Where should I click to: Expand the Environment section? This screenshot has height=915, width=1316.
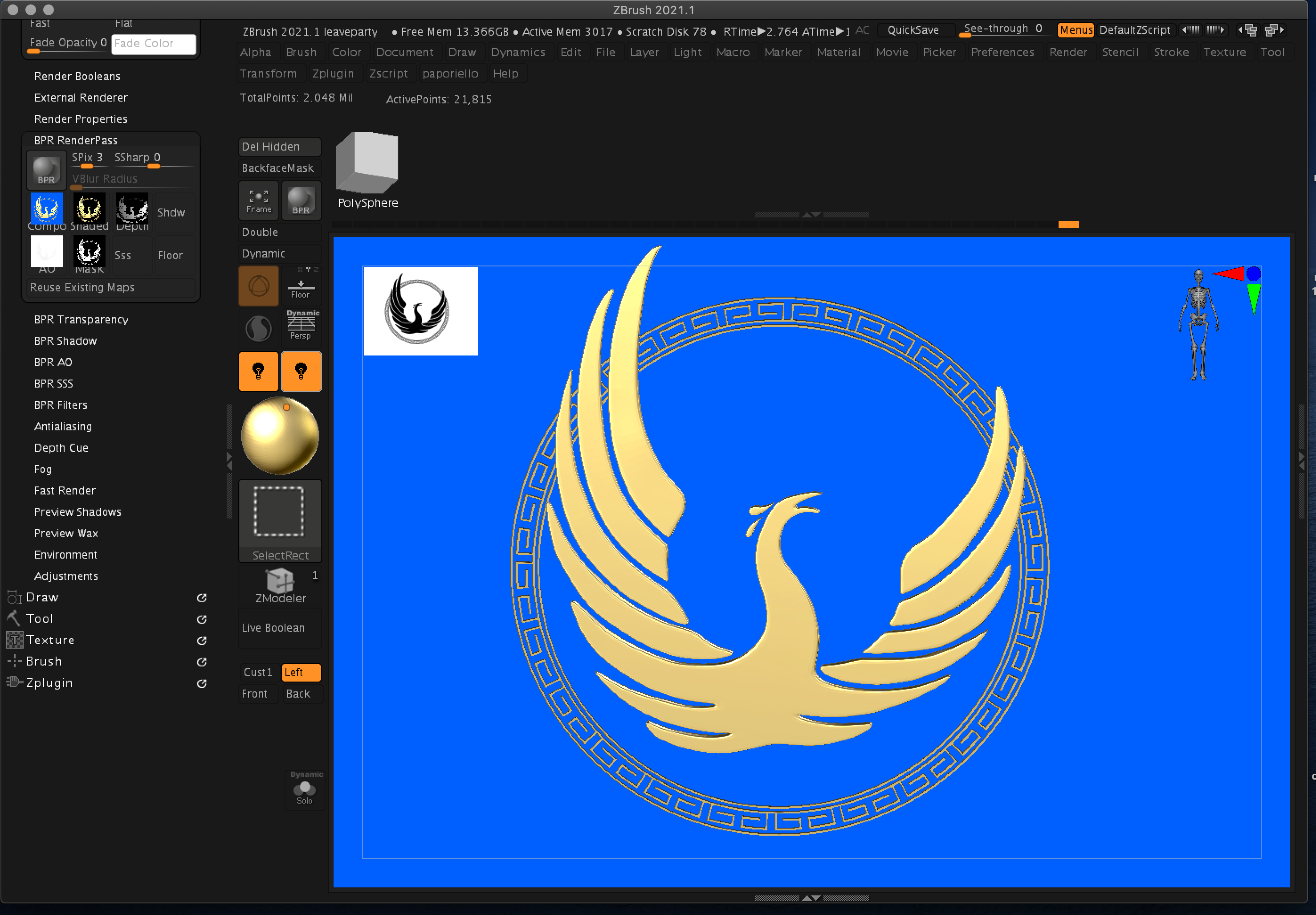(65, 554)
